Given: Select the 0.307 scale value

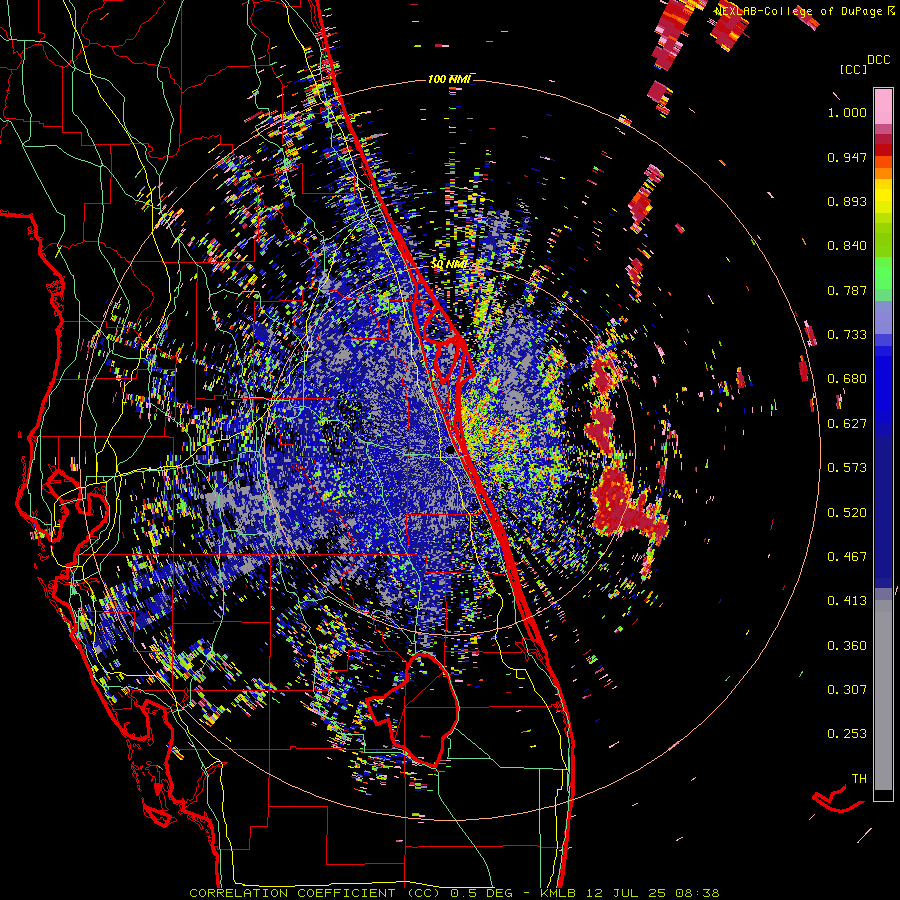Looking at the screenshot, I should [847, 690].
